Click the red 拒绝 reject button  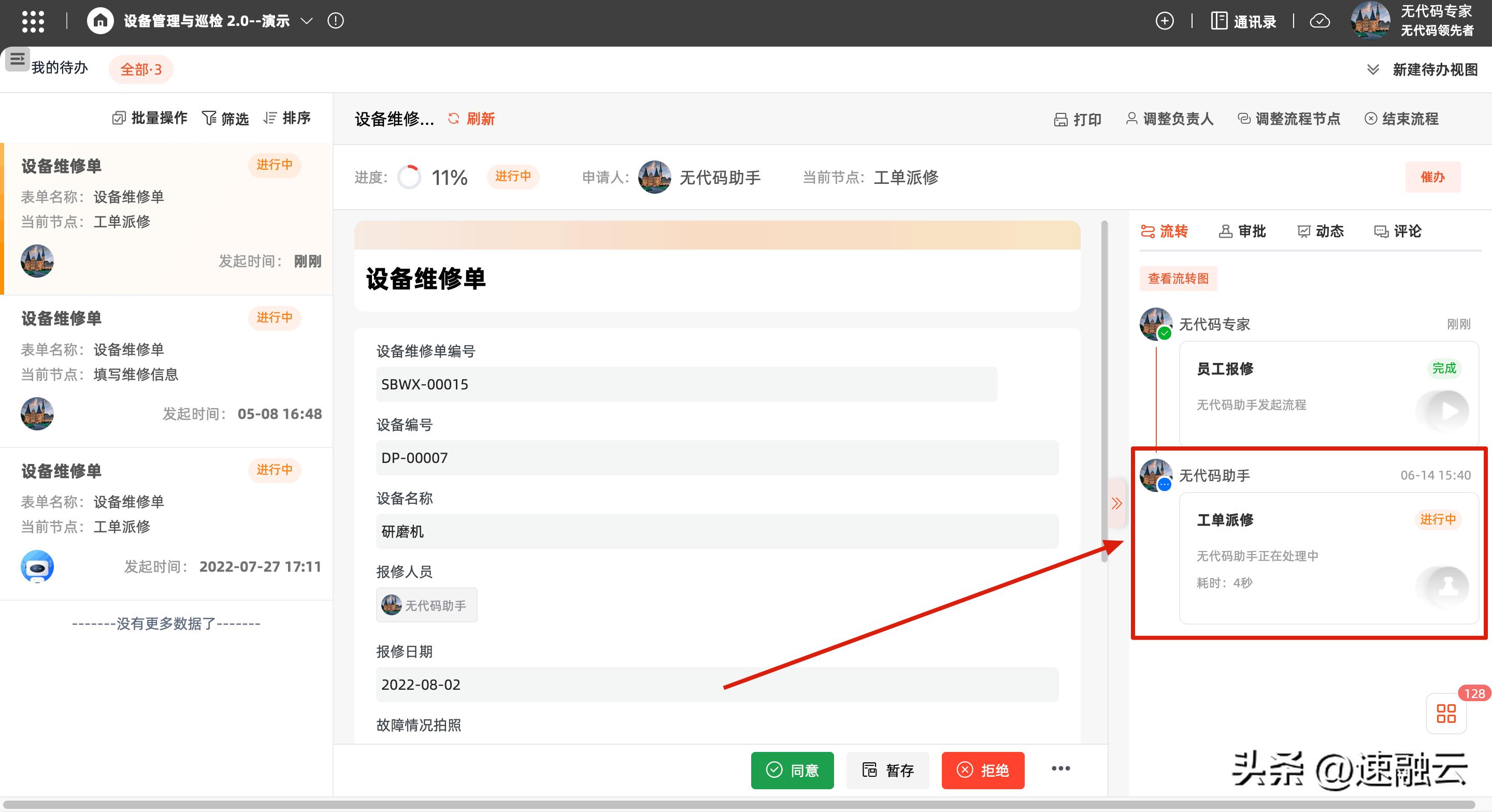point(983,770)
